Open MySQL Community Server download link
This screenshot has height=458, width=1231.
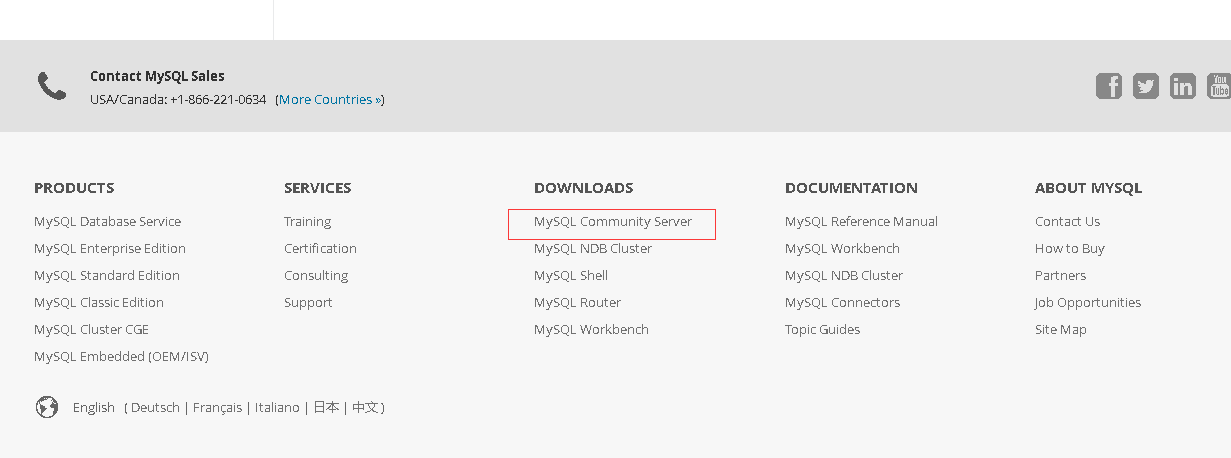pyautogui.click(x=613, y=222)
